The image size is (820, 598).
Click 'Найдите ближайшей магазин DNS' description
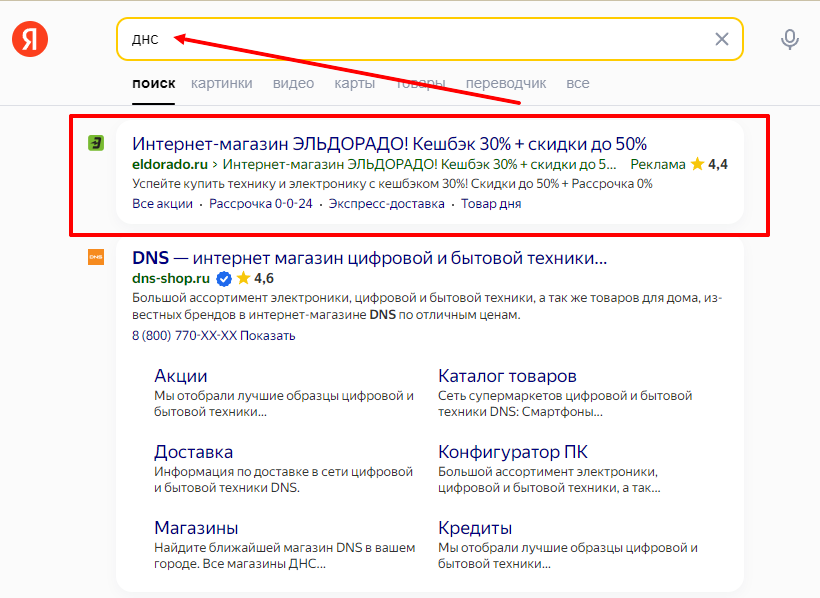pos(284,555)
